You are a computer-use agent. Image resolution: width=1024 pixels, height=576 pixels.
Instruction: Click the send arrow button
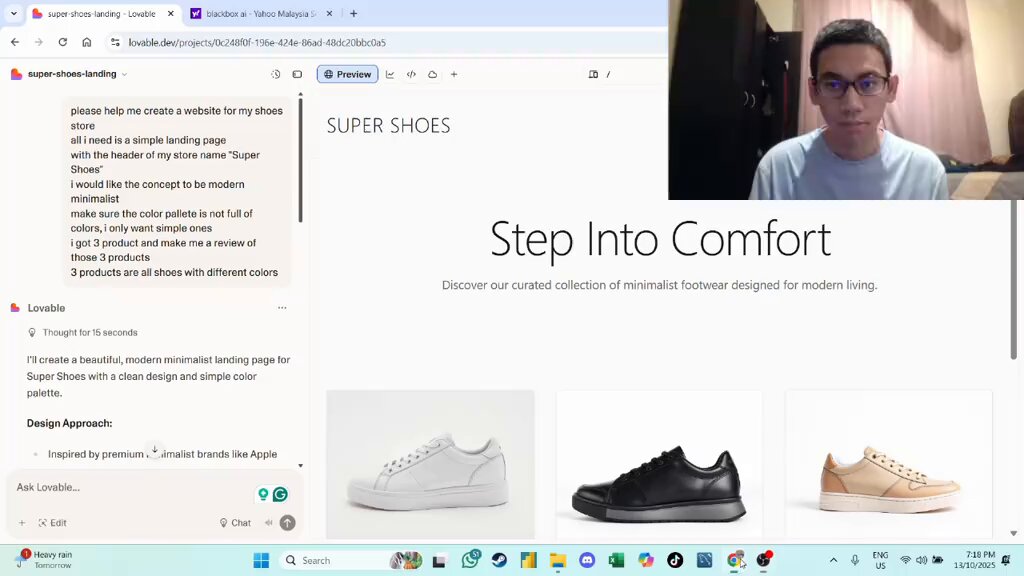pos(287,522)
